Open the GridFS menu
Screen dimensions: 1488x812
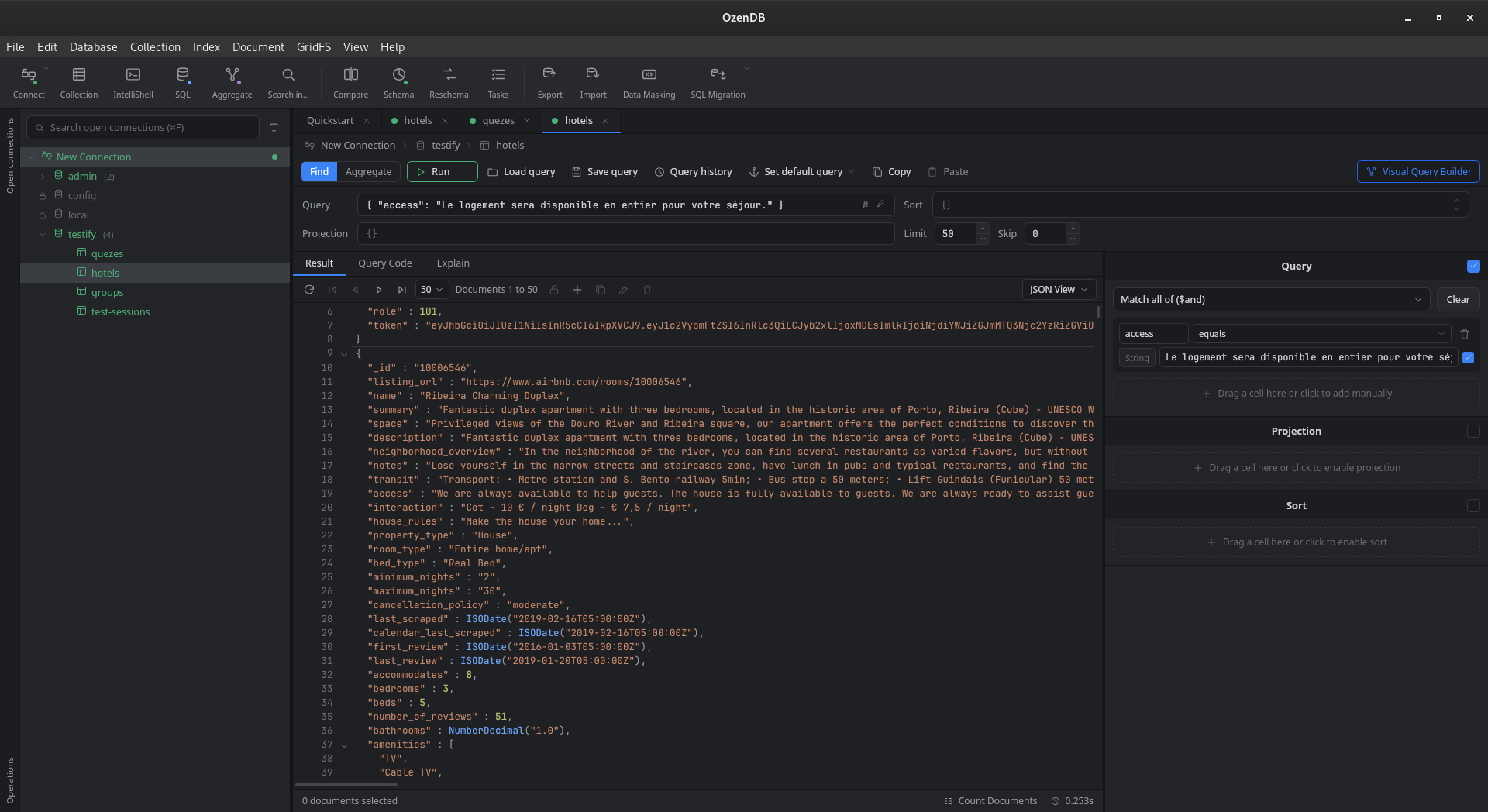click(314, 47)
